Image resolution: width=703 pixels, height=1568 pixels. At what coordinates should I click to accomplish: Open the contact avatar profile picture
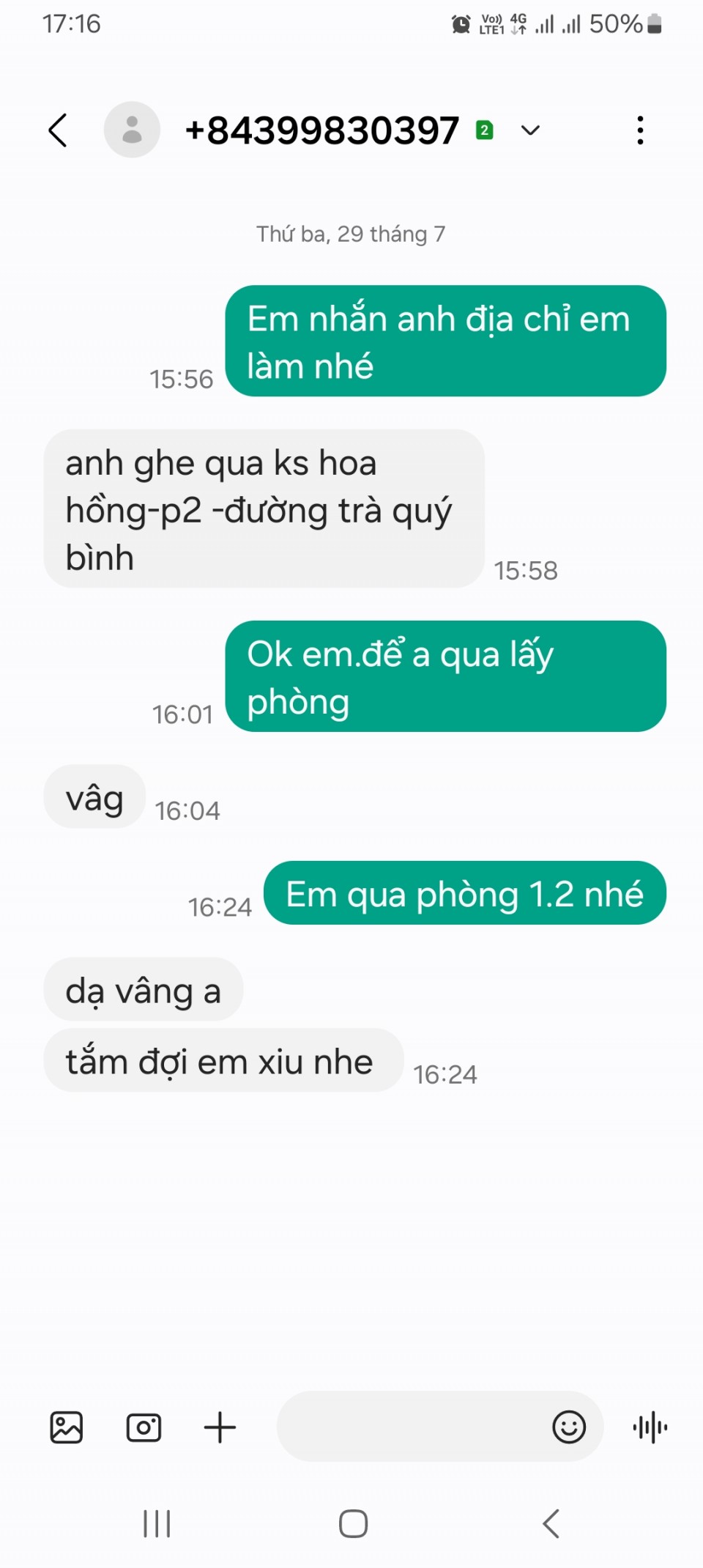[132, 130]
